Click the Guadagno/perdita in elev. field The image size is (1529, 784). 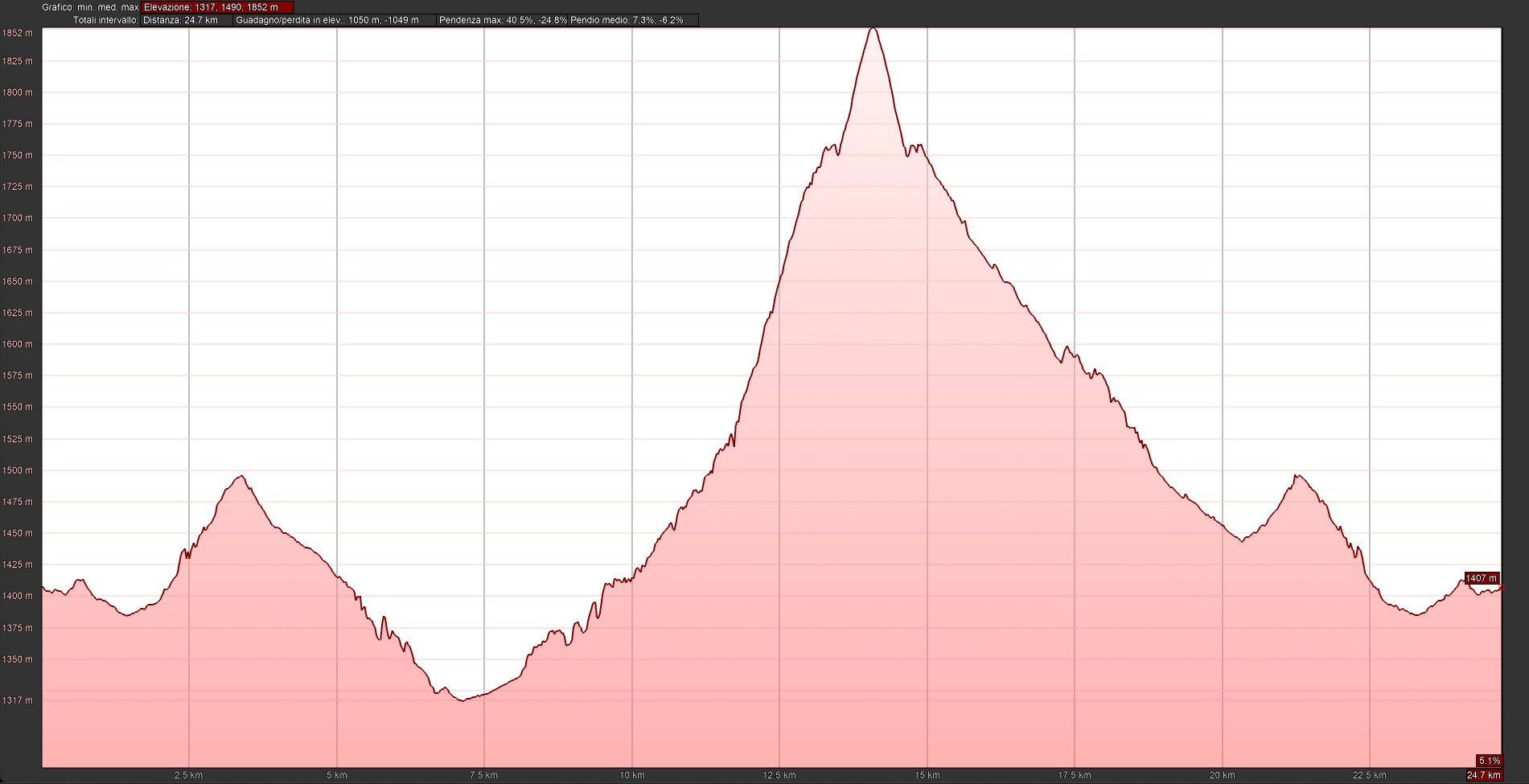[334, 20]
